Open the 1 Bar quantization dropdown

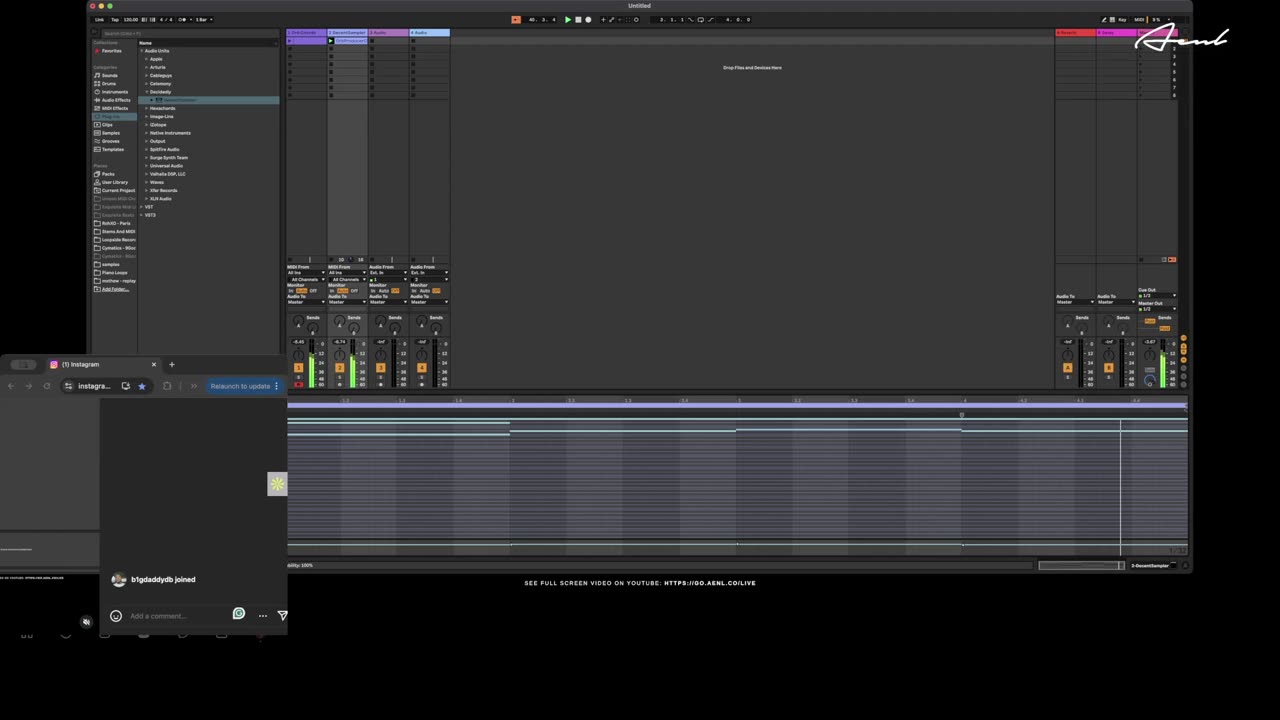pos(202,19)
